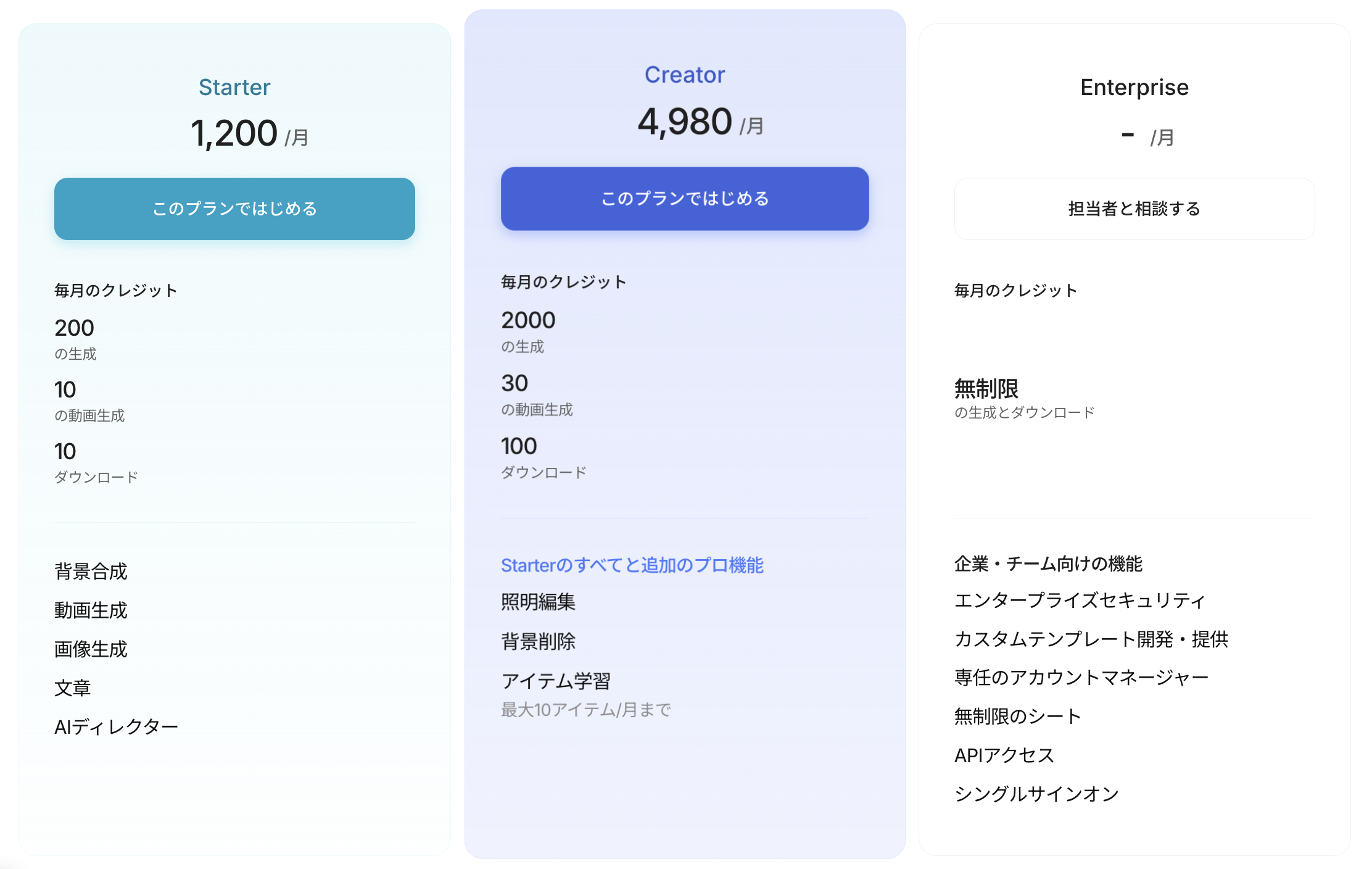
Task: Click the 背景合成 feature in the Starter list
Action: 91,571
